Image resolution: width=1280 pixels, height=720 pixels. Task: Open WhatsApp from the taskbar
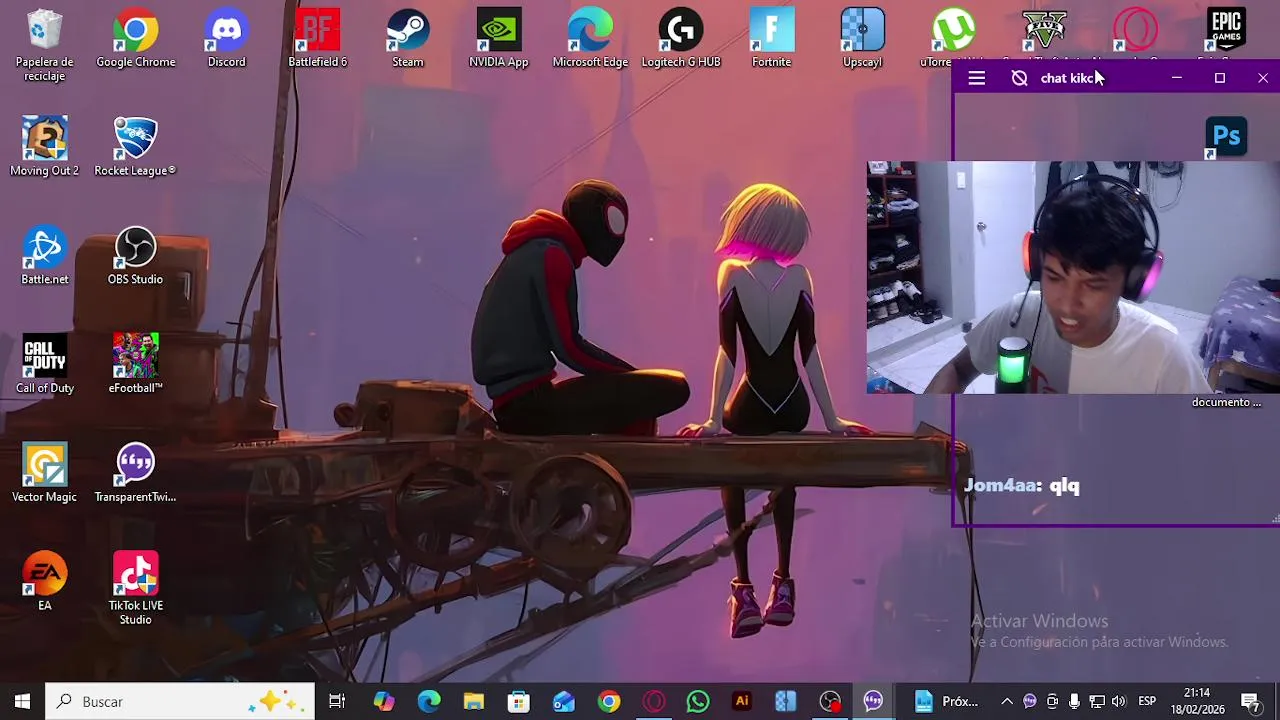pos(698,702)
